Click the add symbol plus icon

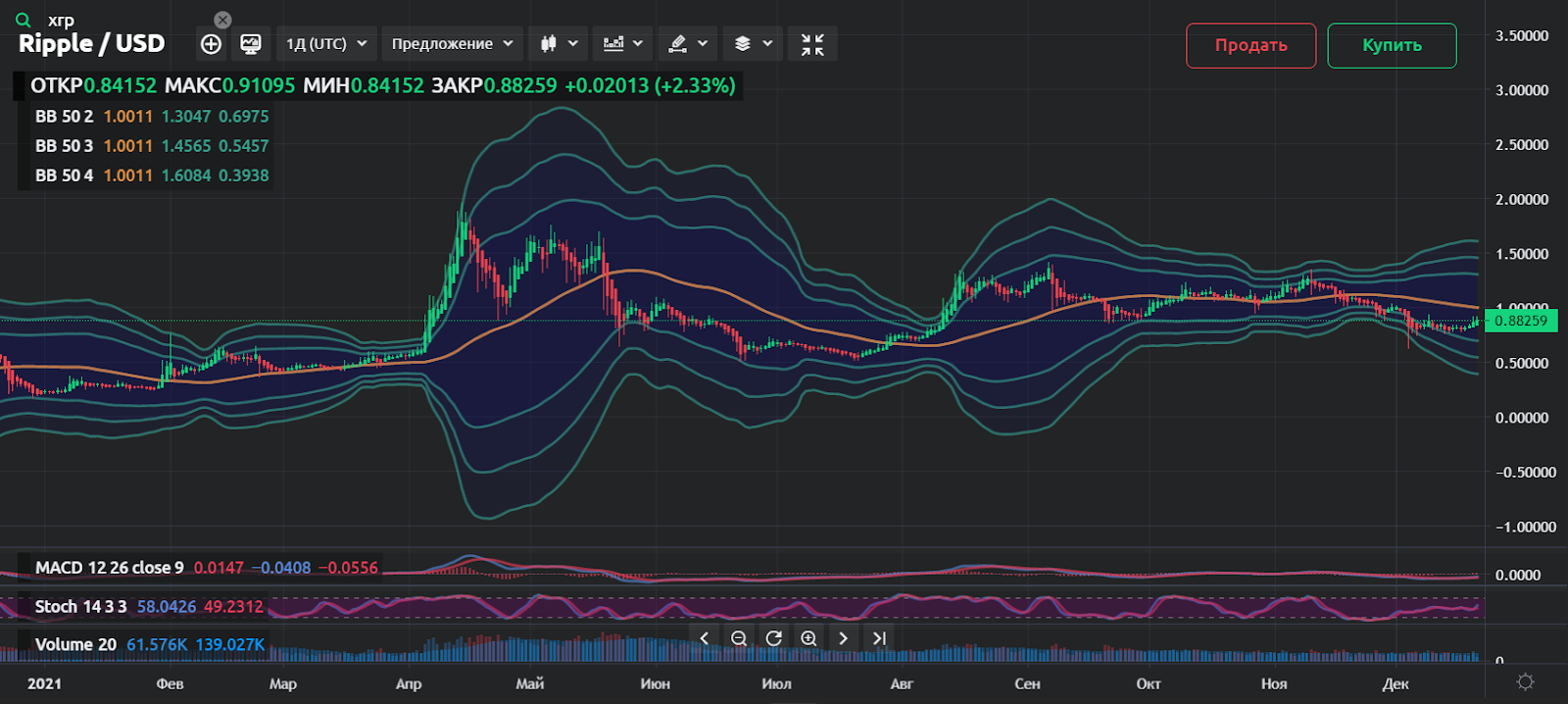pos(211,44)
